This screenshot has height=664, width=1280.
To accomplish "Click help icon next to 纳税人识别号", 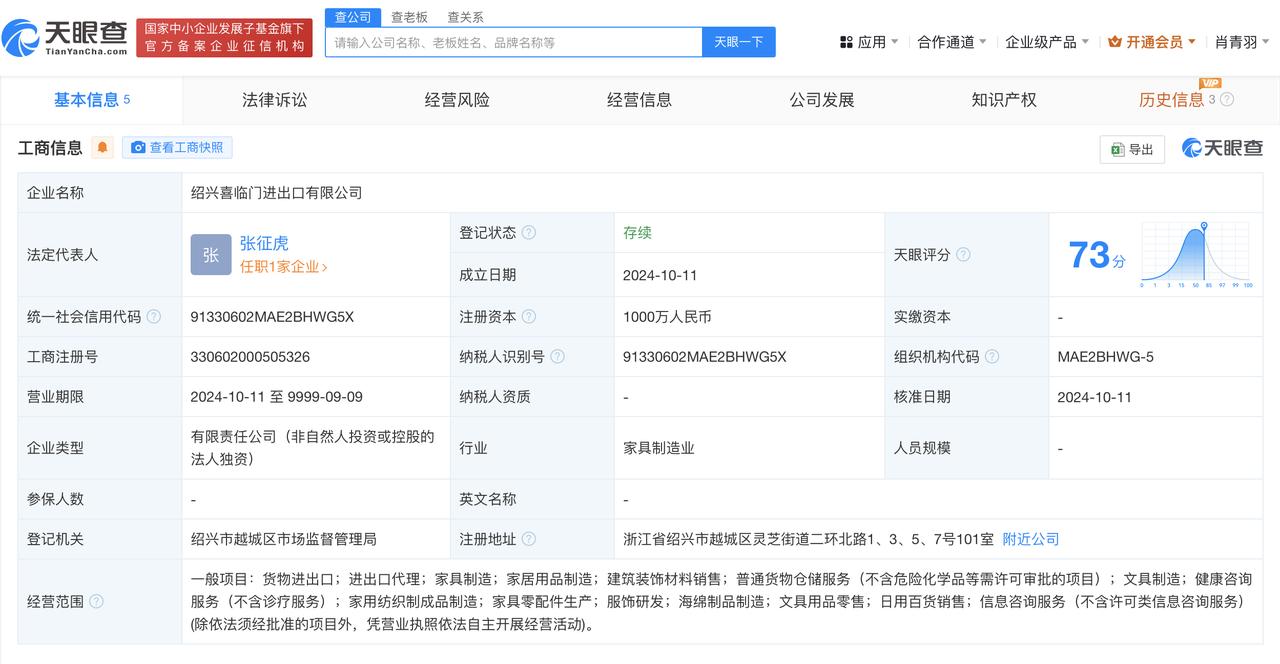I will point(557,357).
